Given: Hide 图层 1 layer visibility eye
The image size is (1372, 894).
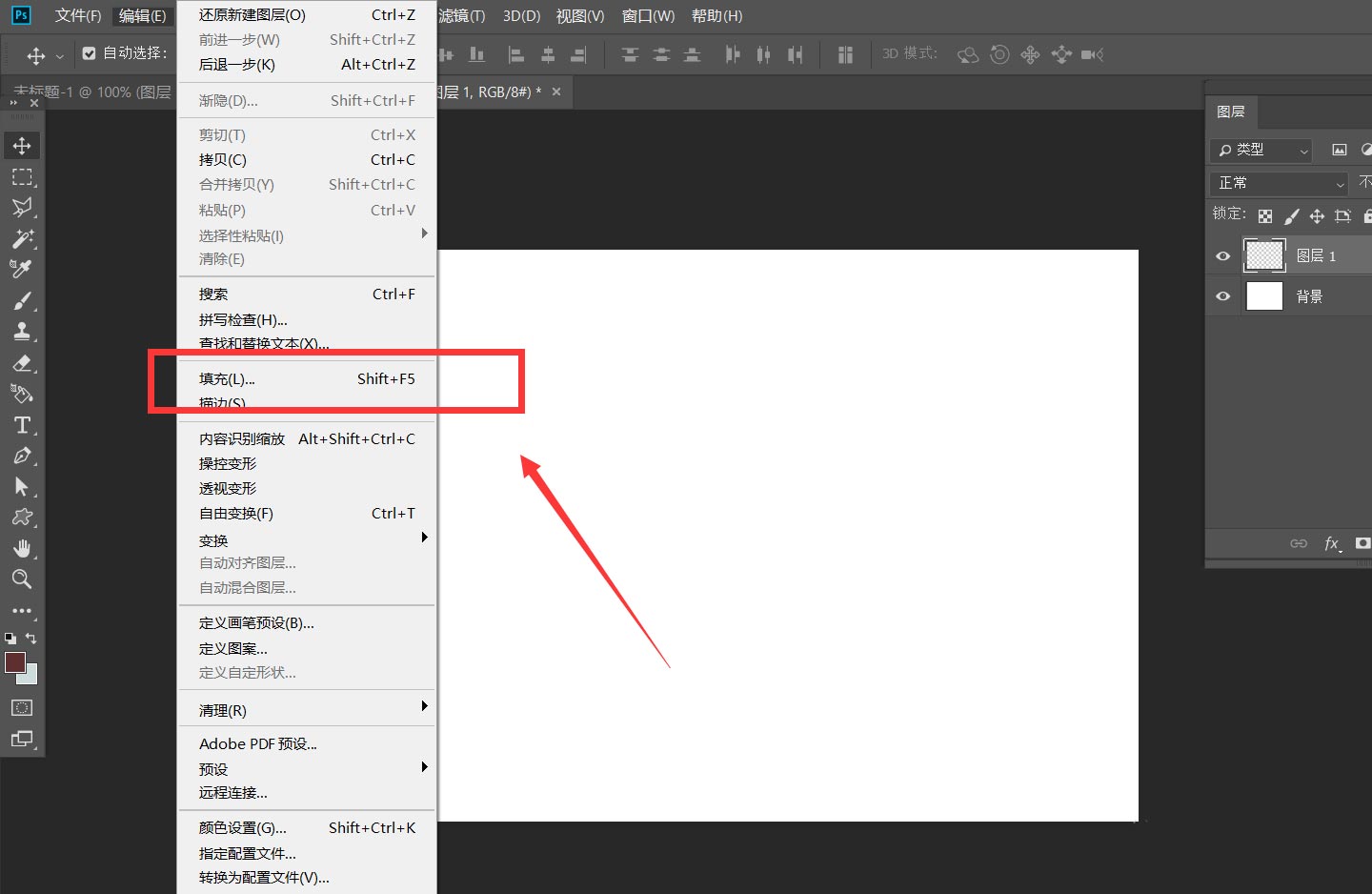Looking at the screenshot, I should click(1223, 255).
